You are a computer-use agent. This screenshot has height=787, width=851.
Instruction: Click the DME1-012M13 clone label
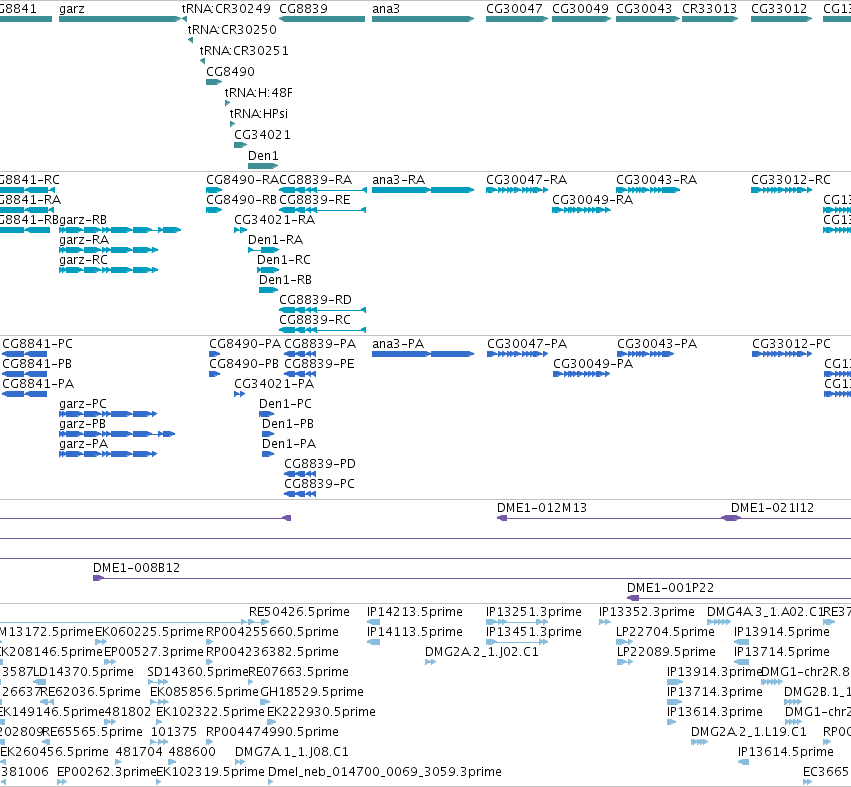tap(542, 508)
